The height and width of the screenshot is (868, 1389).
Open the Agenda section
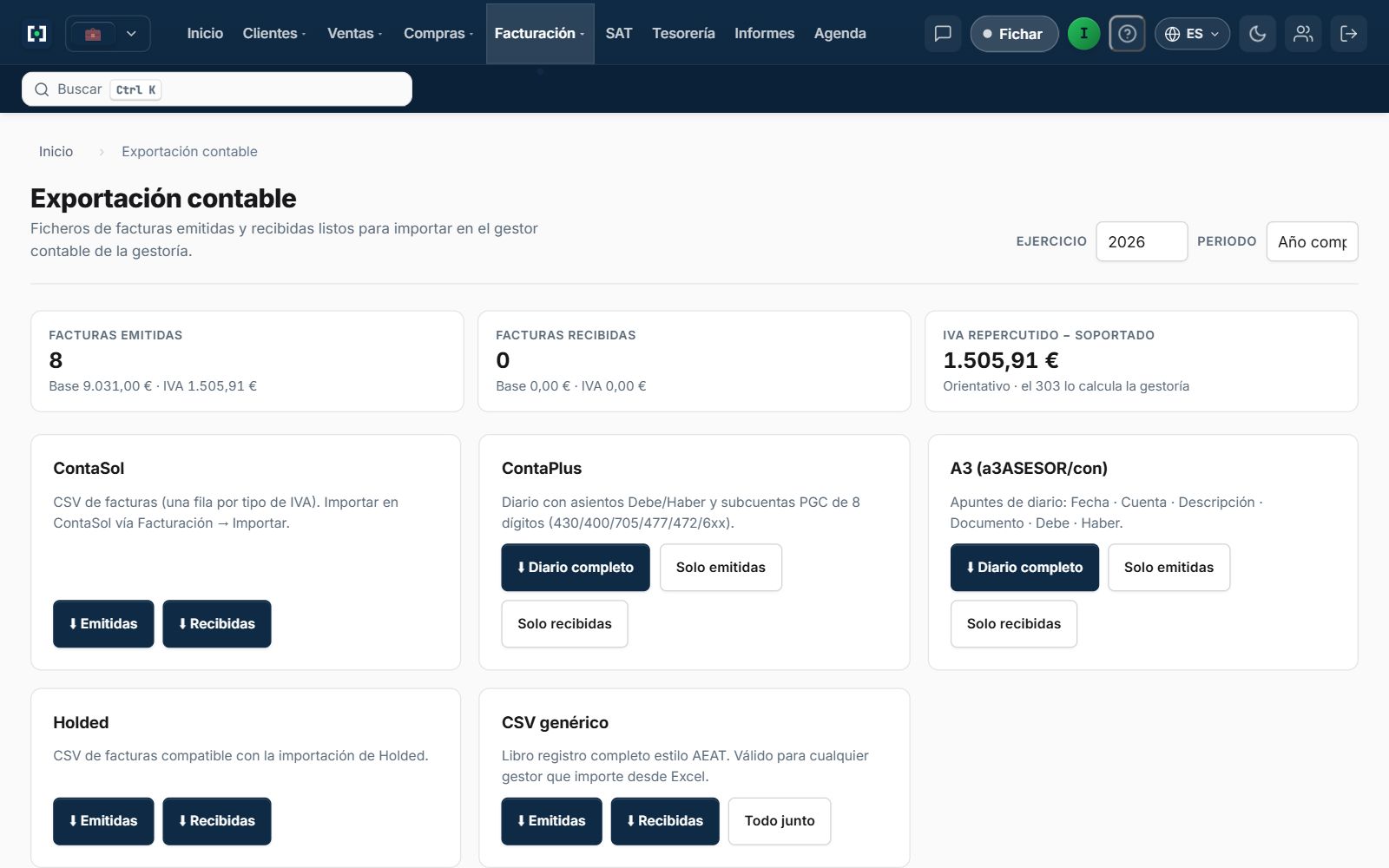tap(840, 33)
